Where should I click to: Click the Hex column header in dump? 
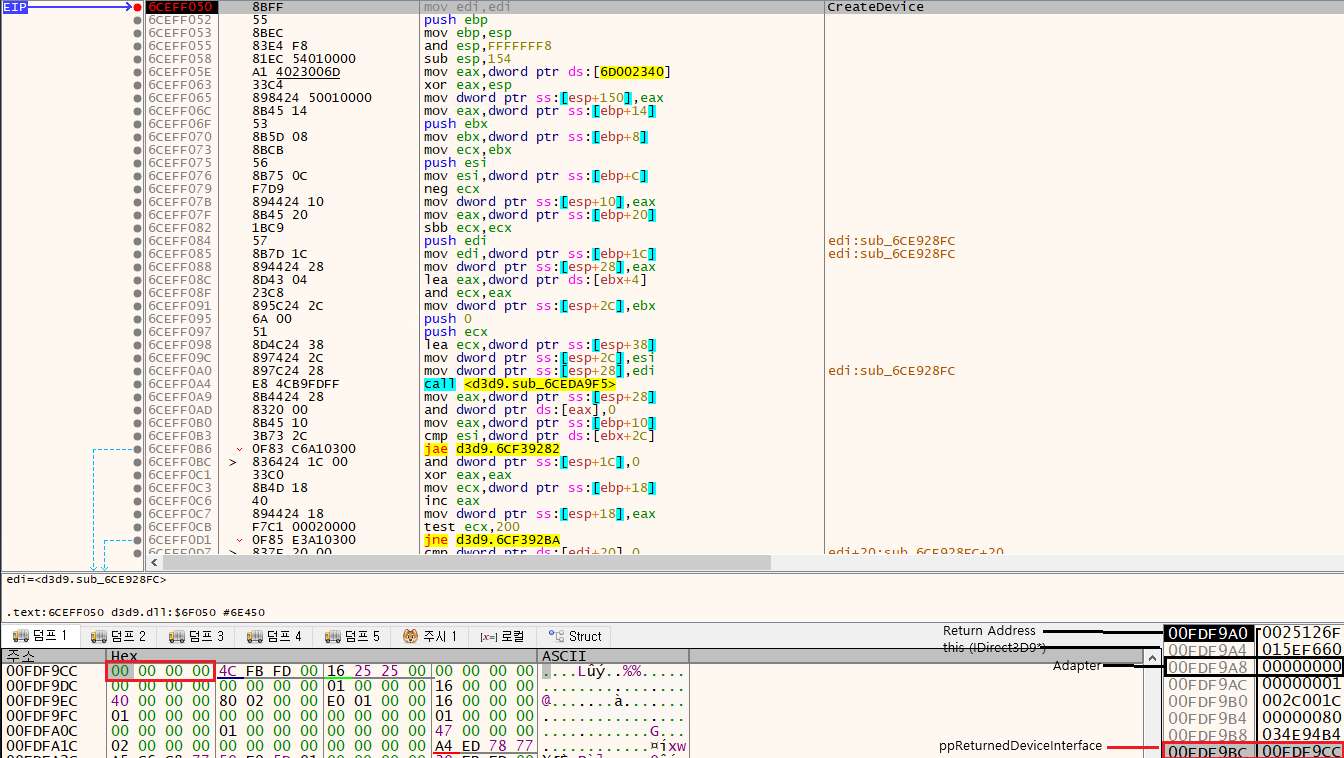pos(321,656)
